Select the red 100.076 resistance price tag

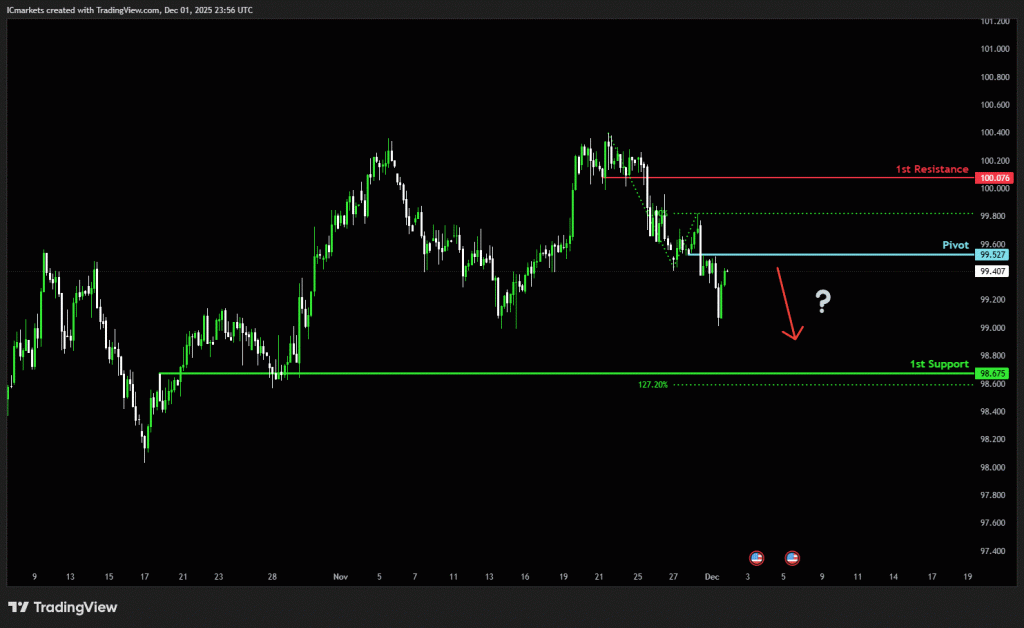coord(995,178)
